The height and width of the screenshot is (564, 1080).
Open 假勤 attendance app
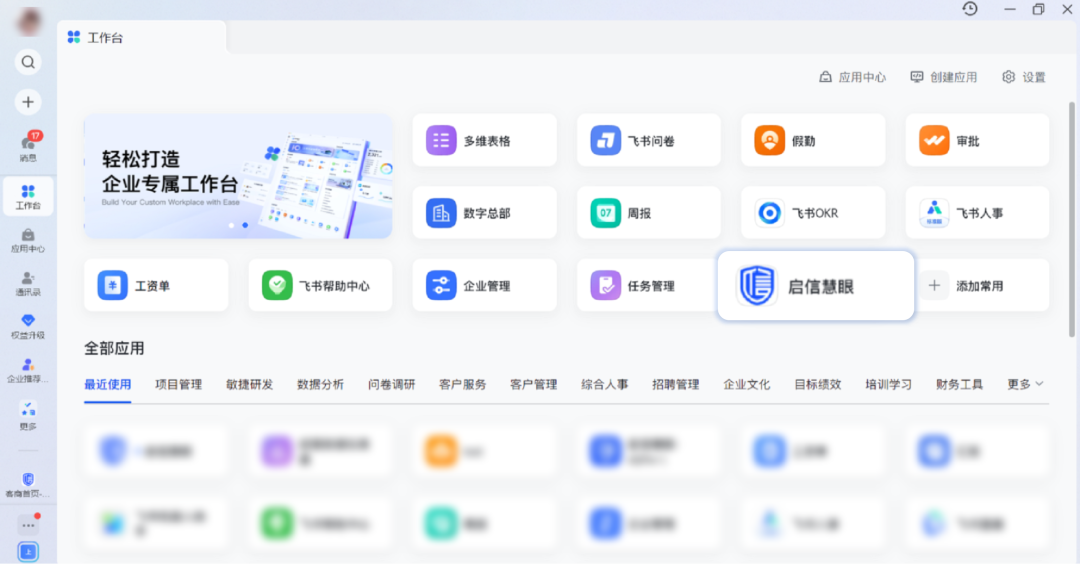point(813,140)
